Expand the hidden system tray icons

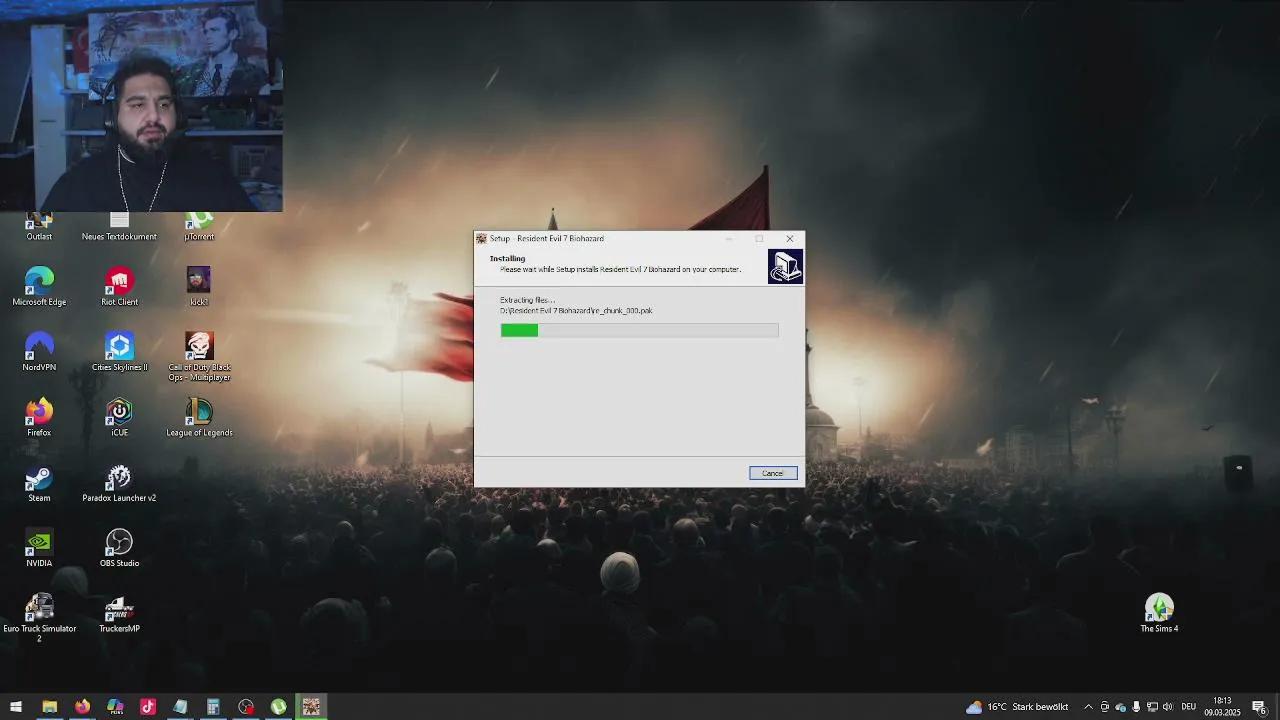[1088, 707]
